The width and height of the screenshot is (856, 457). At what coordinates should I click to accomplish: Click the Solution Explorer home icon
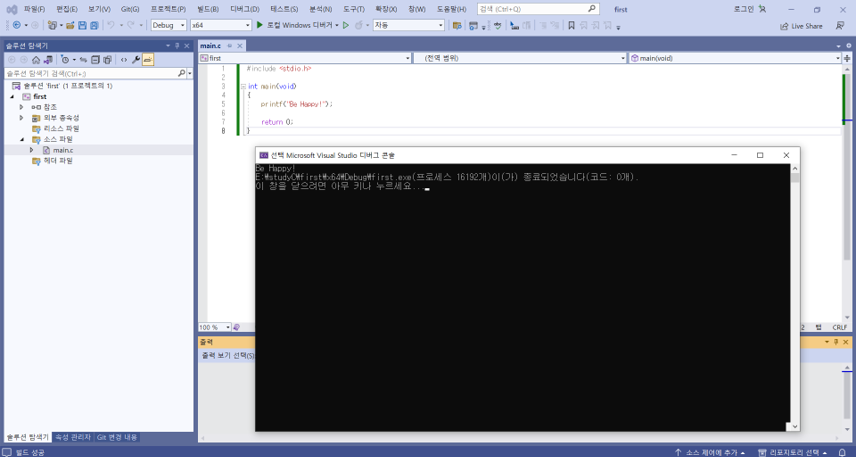click(35, 60)
